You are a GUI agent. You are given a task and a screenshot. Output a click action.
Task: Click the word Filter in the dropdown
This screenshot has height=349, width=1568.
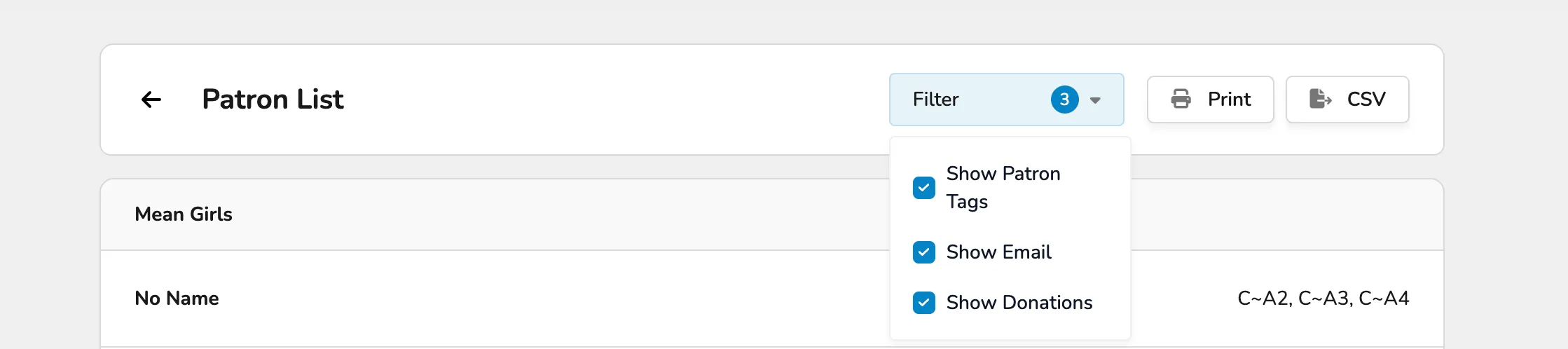point(935,100)
